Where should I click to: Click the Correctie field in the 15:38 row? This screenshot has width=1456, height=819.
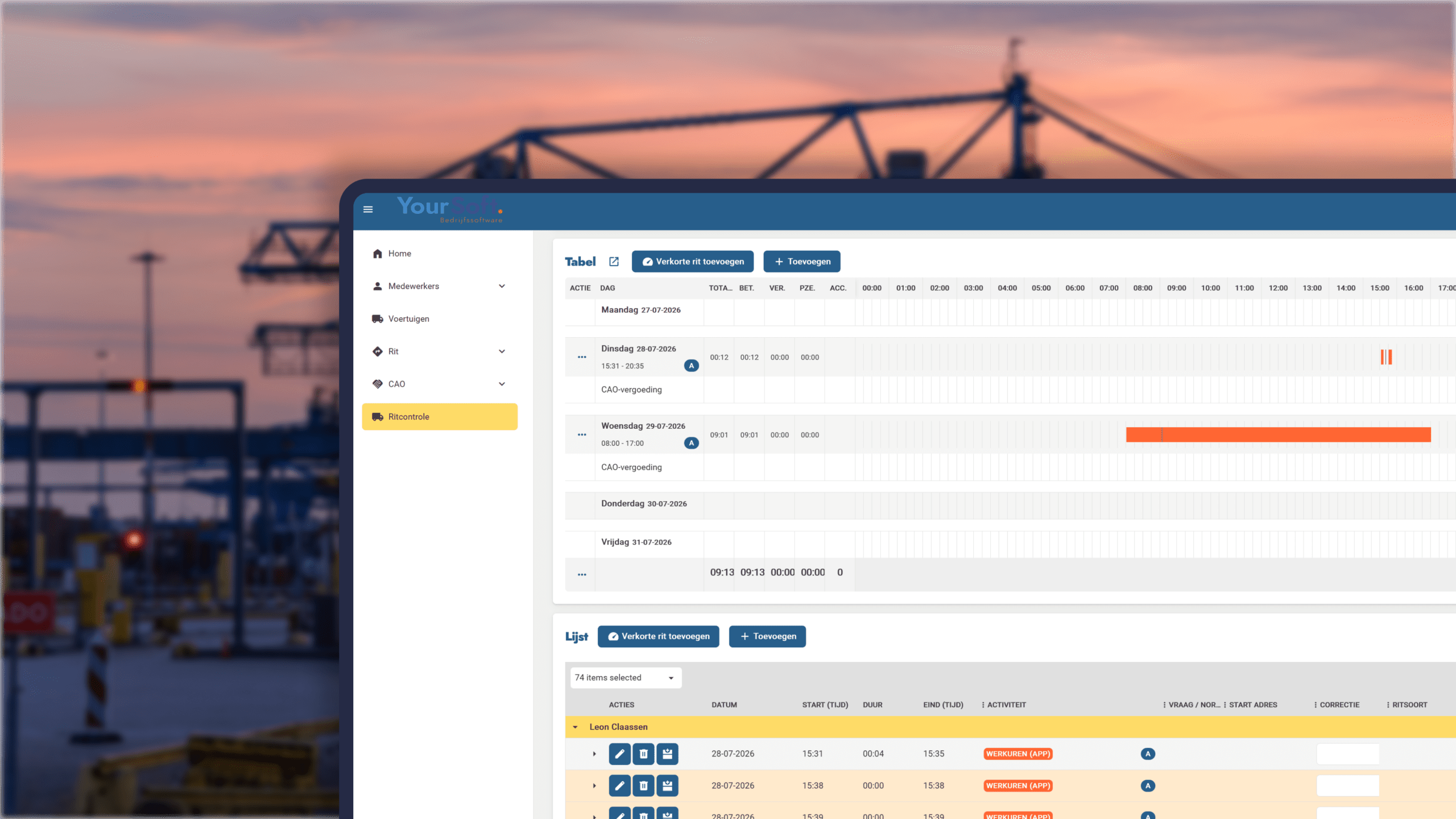1348,786
